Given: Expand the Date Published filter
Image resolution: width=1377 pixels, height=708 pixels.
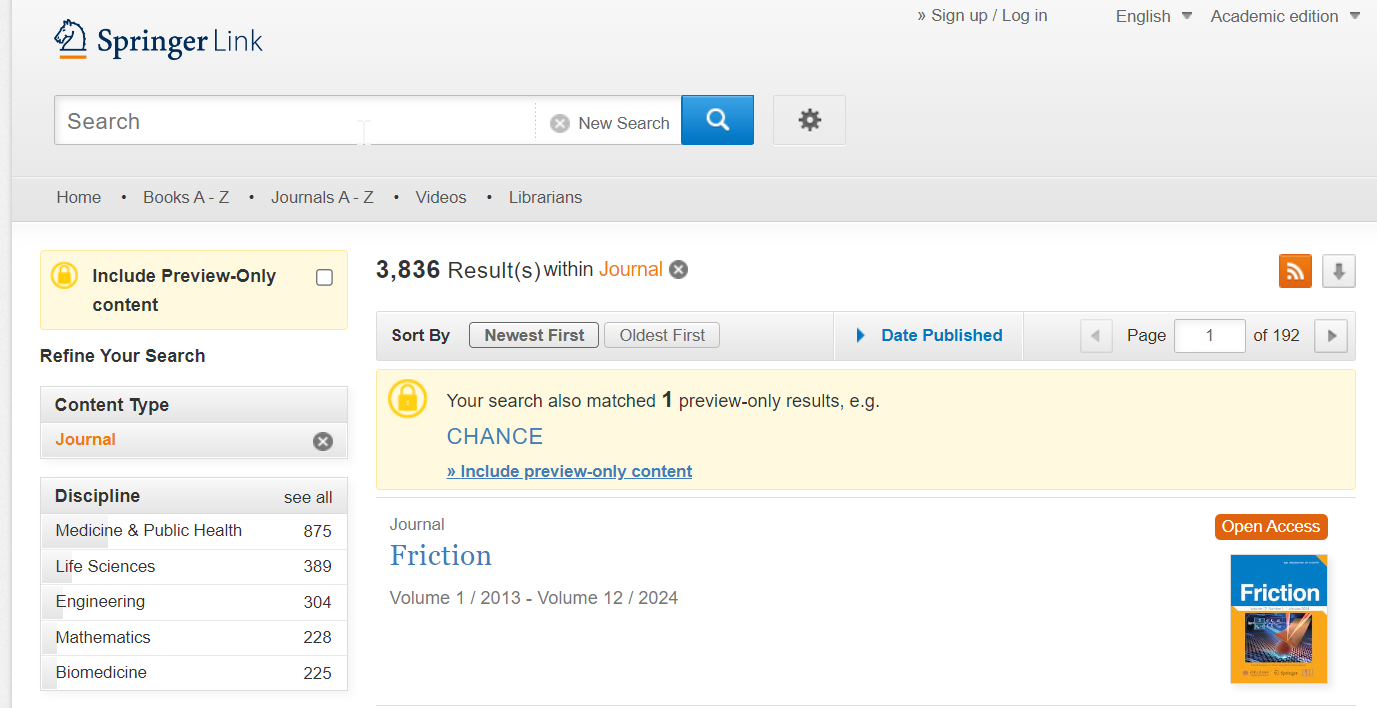Looking at the screenshot, I should [929, 335].
